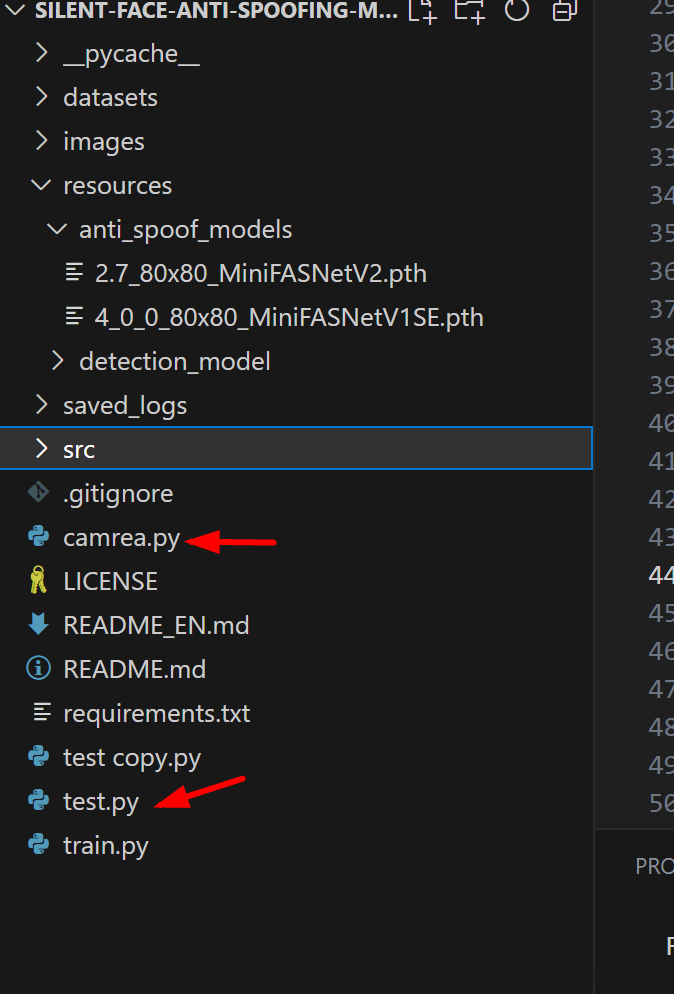Click line number 44 in editor gutter
Viewport: 674px width, 994px height.
(x=661, y=574)
